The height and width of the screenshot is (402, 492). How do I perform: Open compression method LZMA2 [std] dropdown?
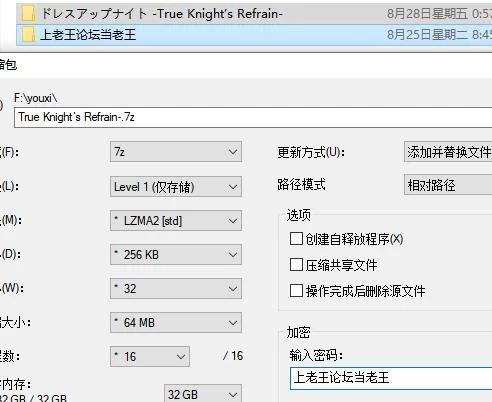tap(176, 220)
